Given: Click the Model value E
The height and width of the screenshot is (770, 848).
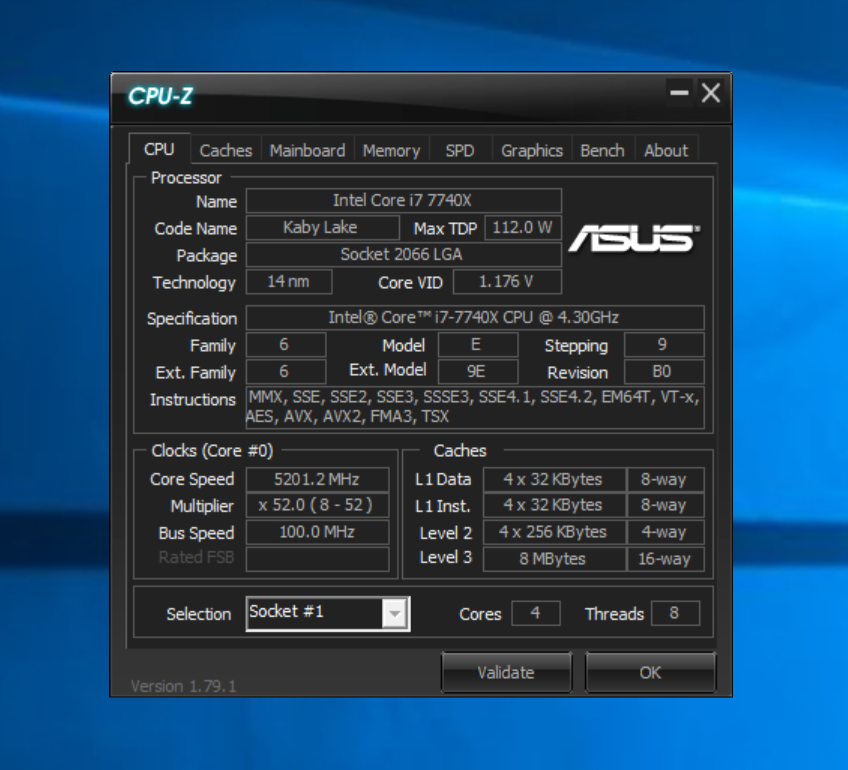Looking at the screenshot, I should pos(478,345).
